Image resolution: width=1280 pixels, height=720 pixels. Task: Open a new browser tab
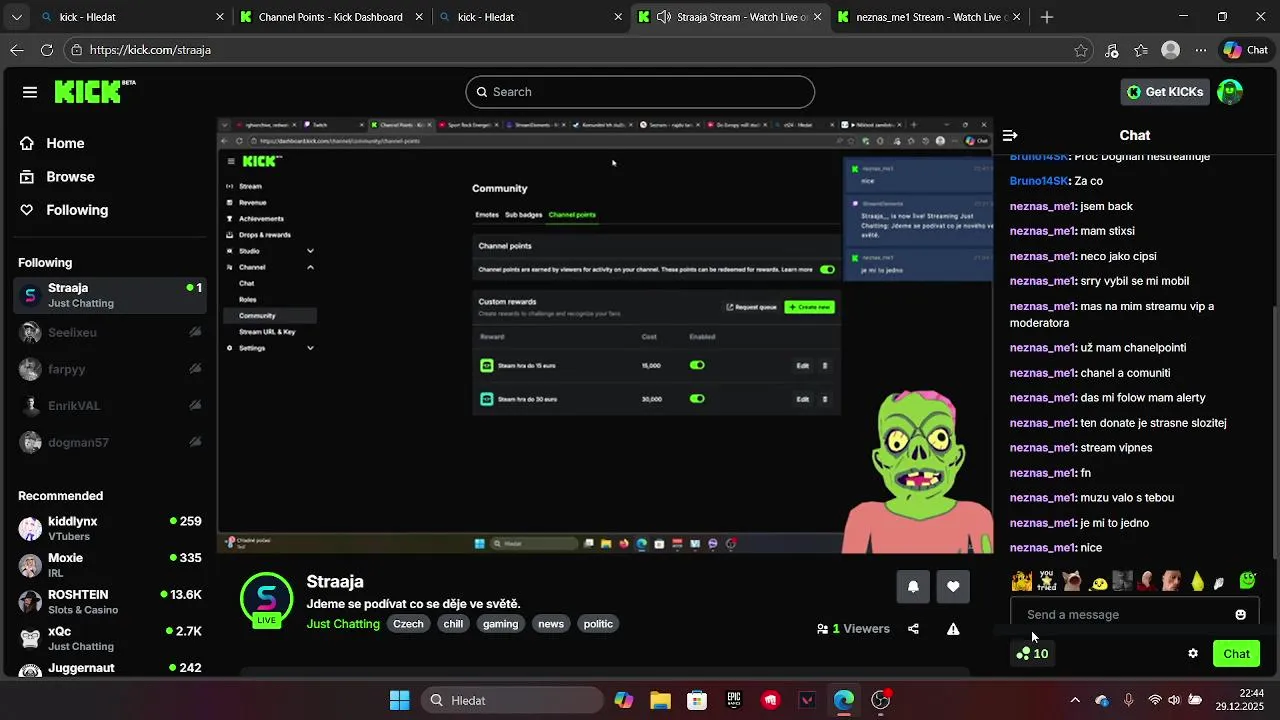click(1047, 17)
